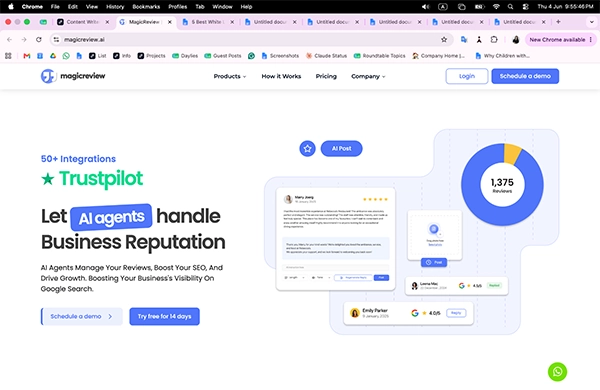600x390 pixels.
Task: Open macOS Control Center
Action: click(x=525, y=7)
